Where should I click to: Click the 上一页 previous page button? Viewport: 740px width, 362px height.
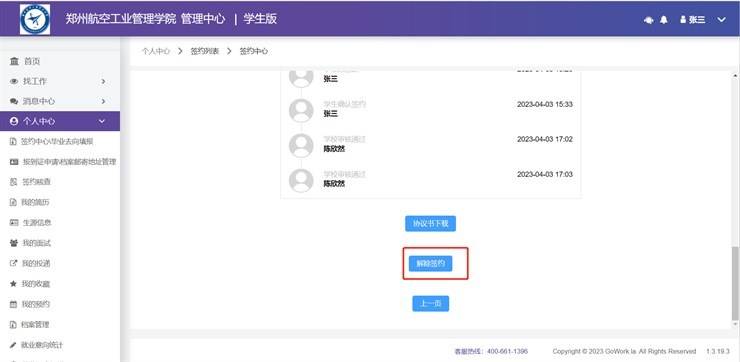[430, 303]
